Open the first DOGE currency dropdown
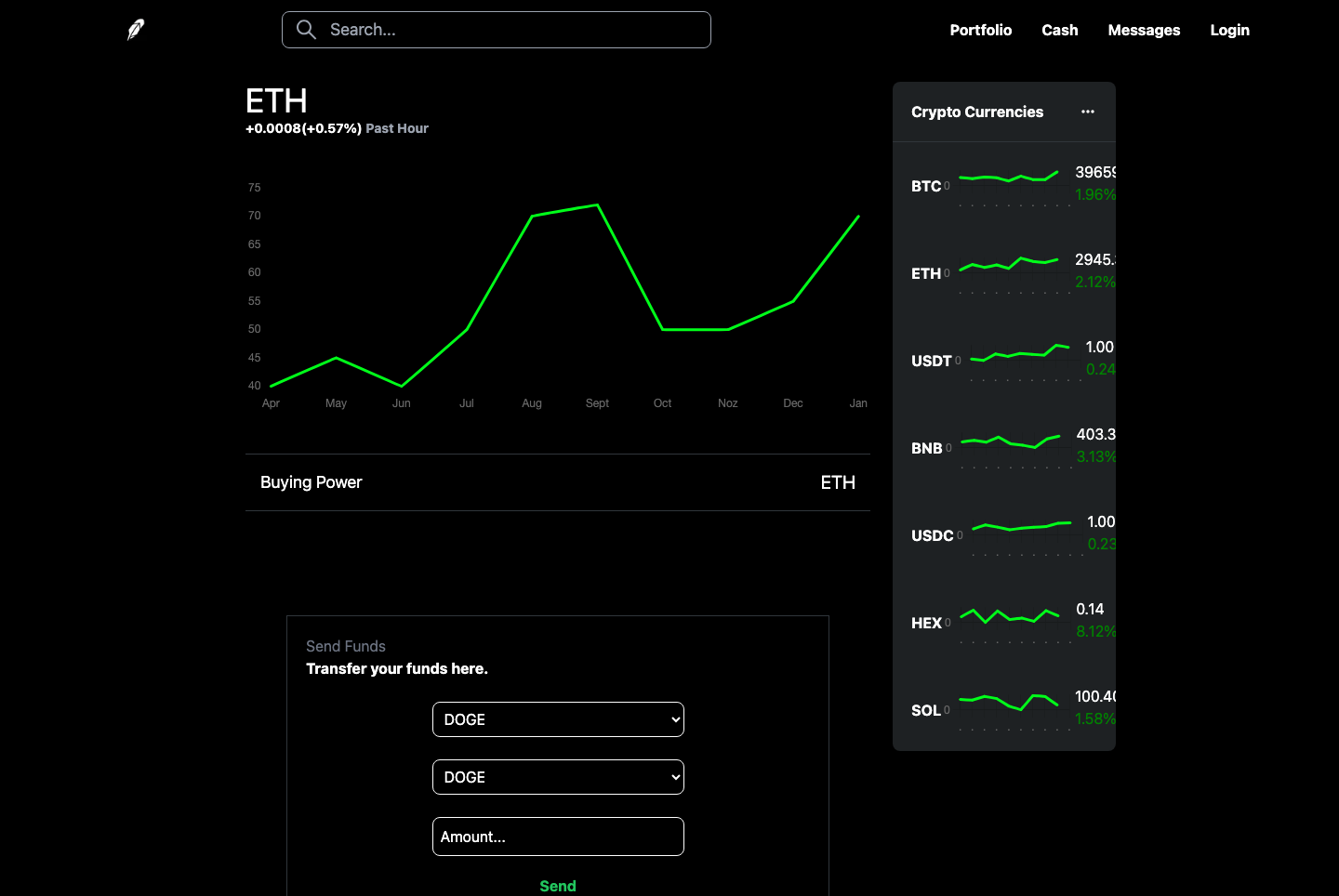The image size is (1339, 896). (557, 718)
